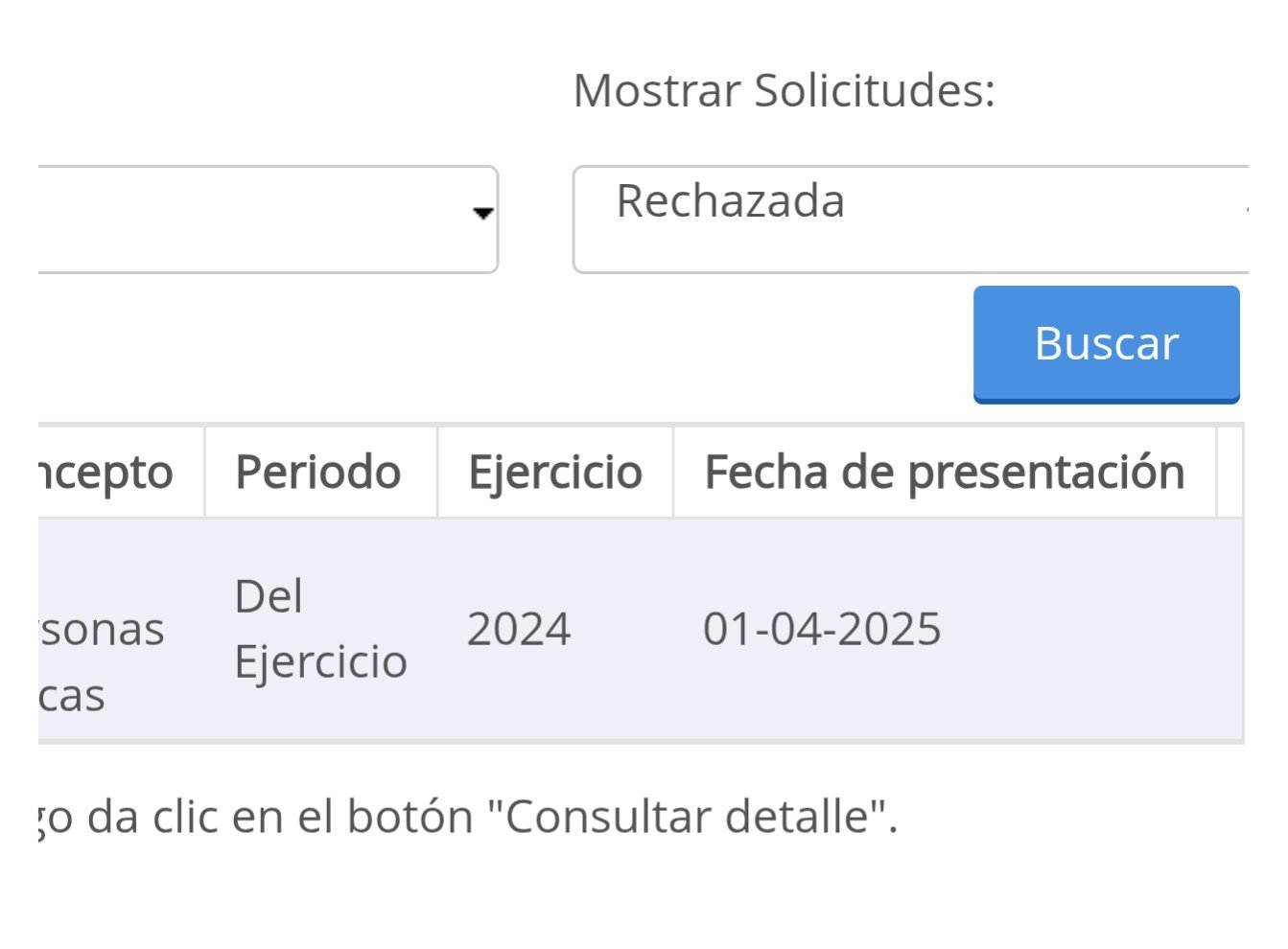This screenshot has width=1288, height=949.
Task: Select the Ejercicio column header
Action: pos(554,472)
